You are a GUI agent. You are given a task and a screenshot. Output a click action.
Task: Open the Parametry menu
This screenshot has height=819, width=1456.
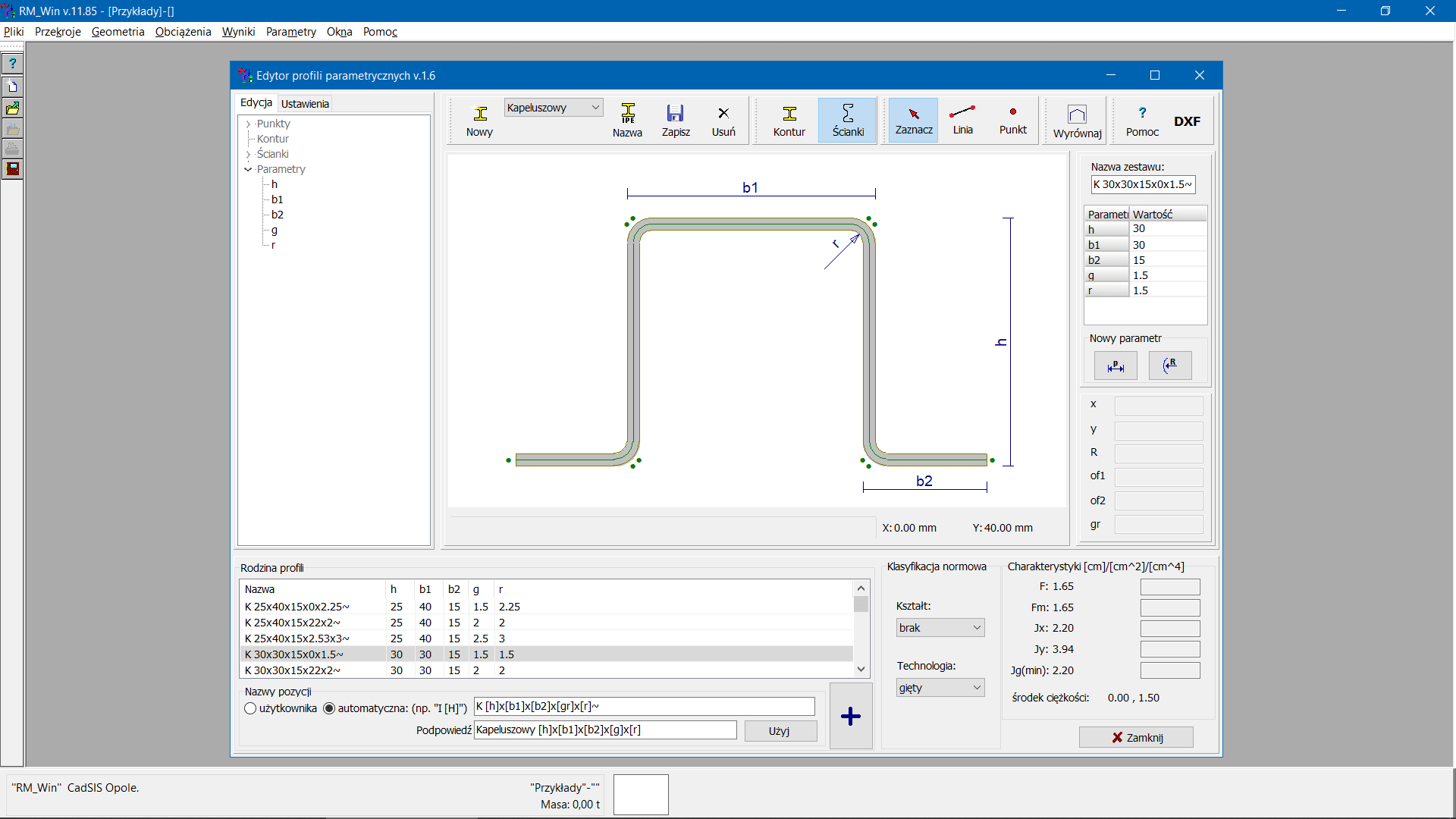[290, 32]
